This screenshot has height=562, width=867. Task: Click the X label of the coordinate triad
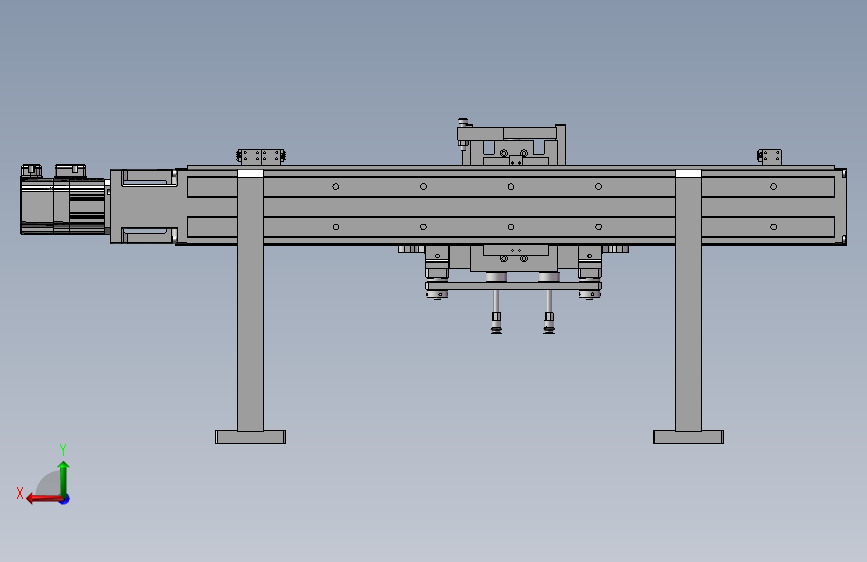[20, 493]
